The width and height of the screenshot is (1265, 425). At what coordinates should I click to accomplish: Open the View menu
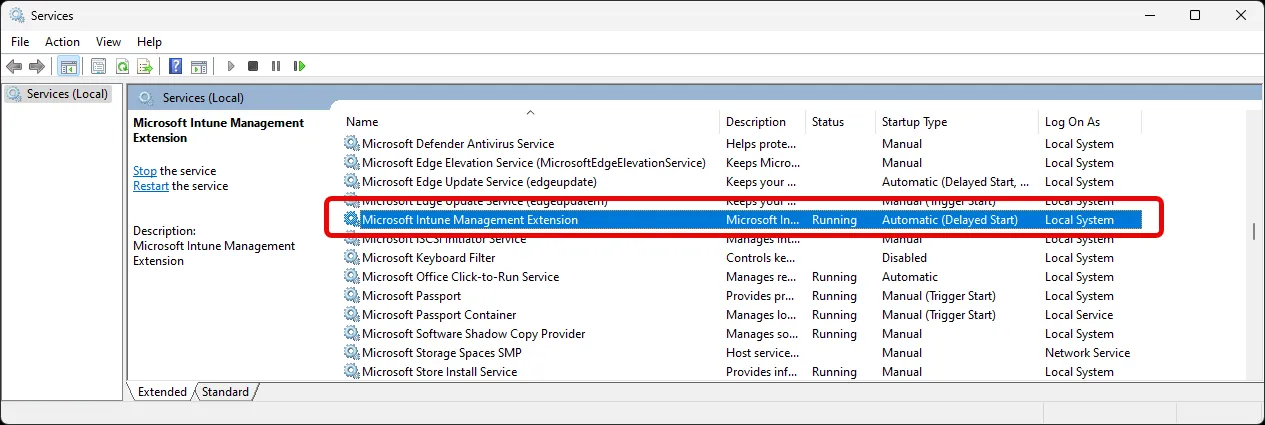tap(108, 42)
